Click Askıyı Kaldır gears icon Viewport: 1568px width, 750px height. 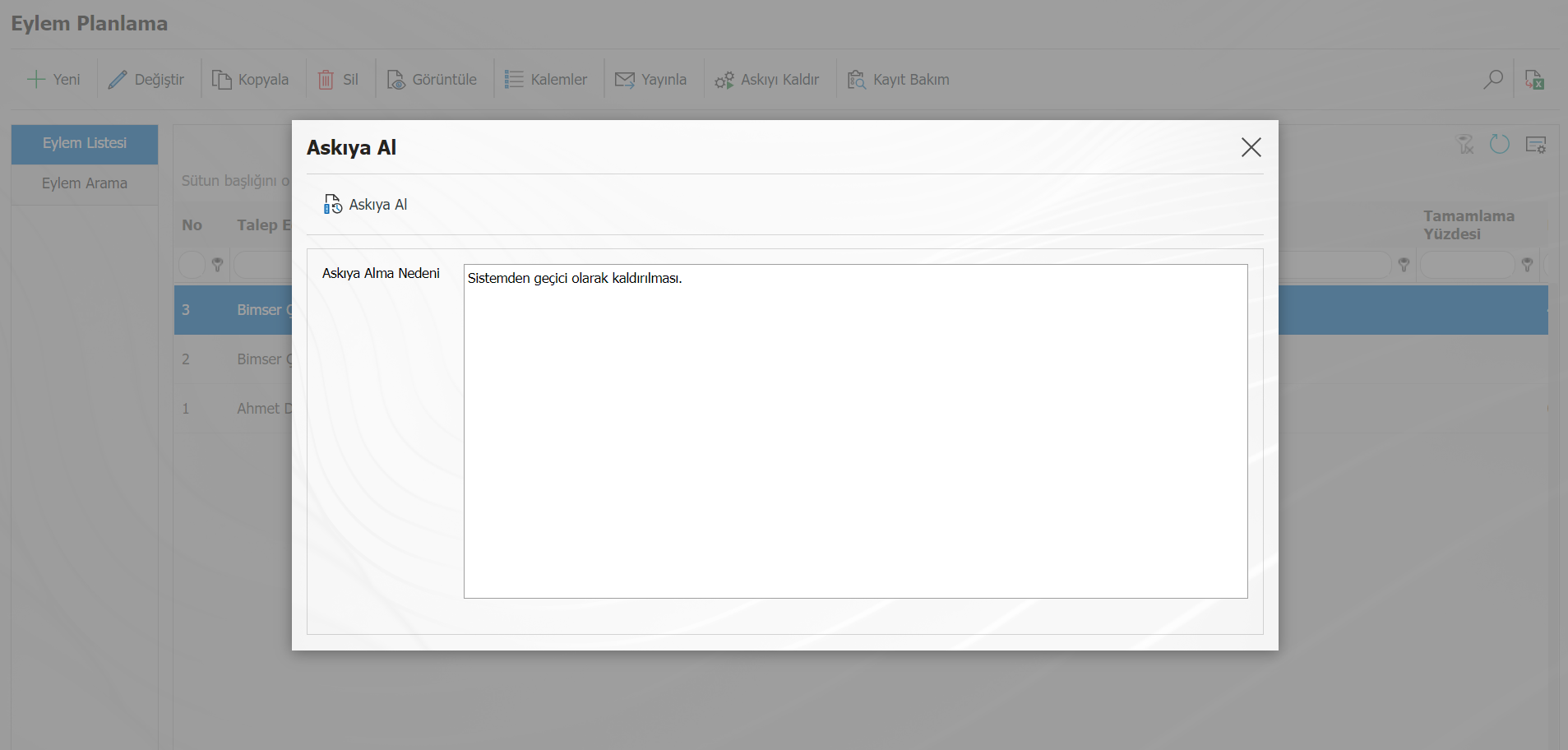[724, 80]
